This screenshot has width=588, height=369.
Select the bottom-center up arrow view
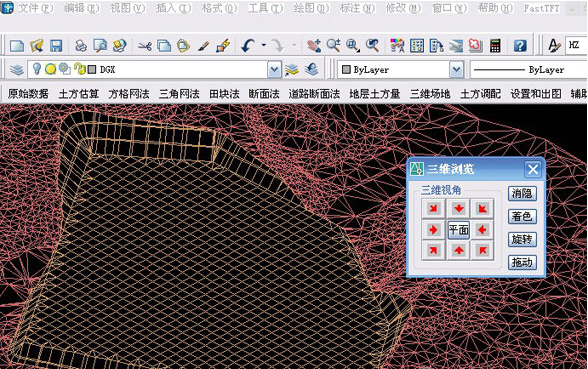(458, 250)
